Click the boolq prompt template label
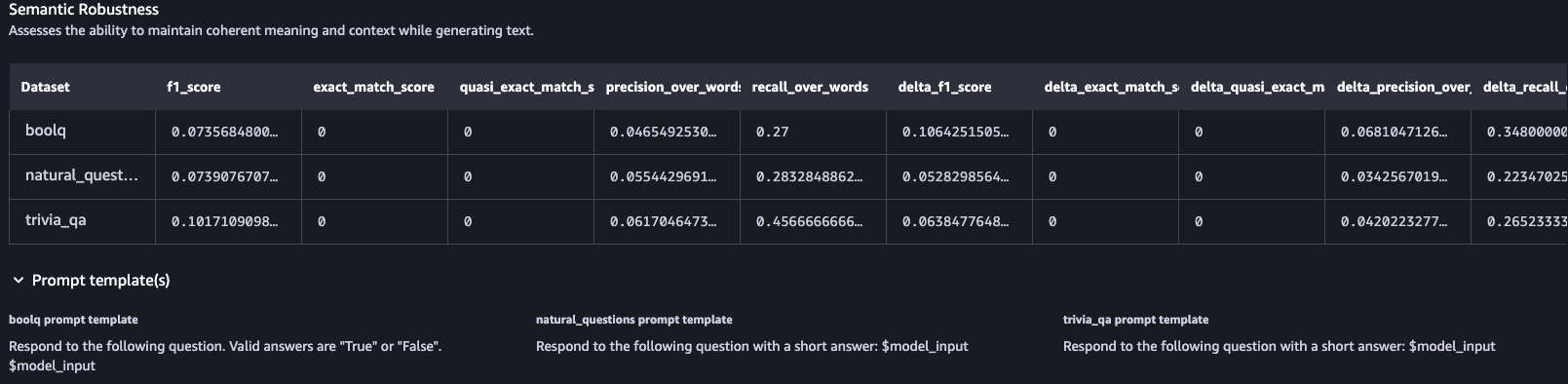The width and height of the screenshot is (1568, 384). (73, 320)
